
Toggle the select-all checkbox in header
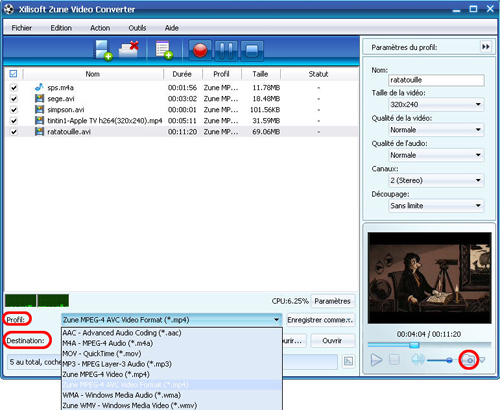pyautogui.click(x=13, y=74)
